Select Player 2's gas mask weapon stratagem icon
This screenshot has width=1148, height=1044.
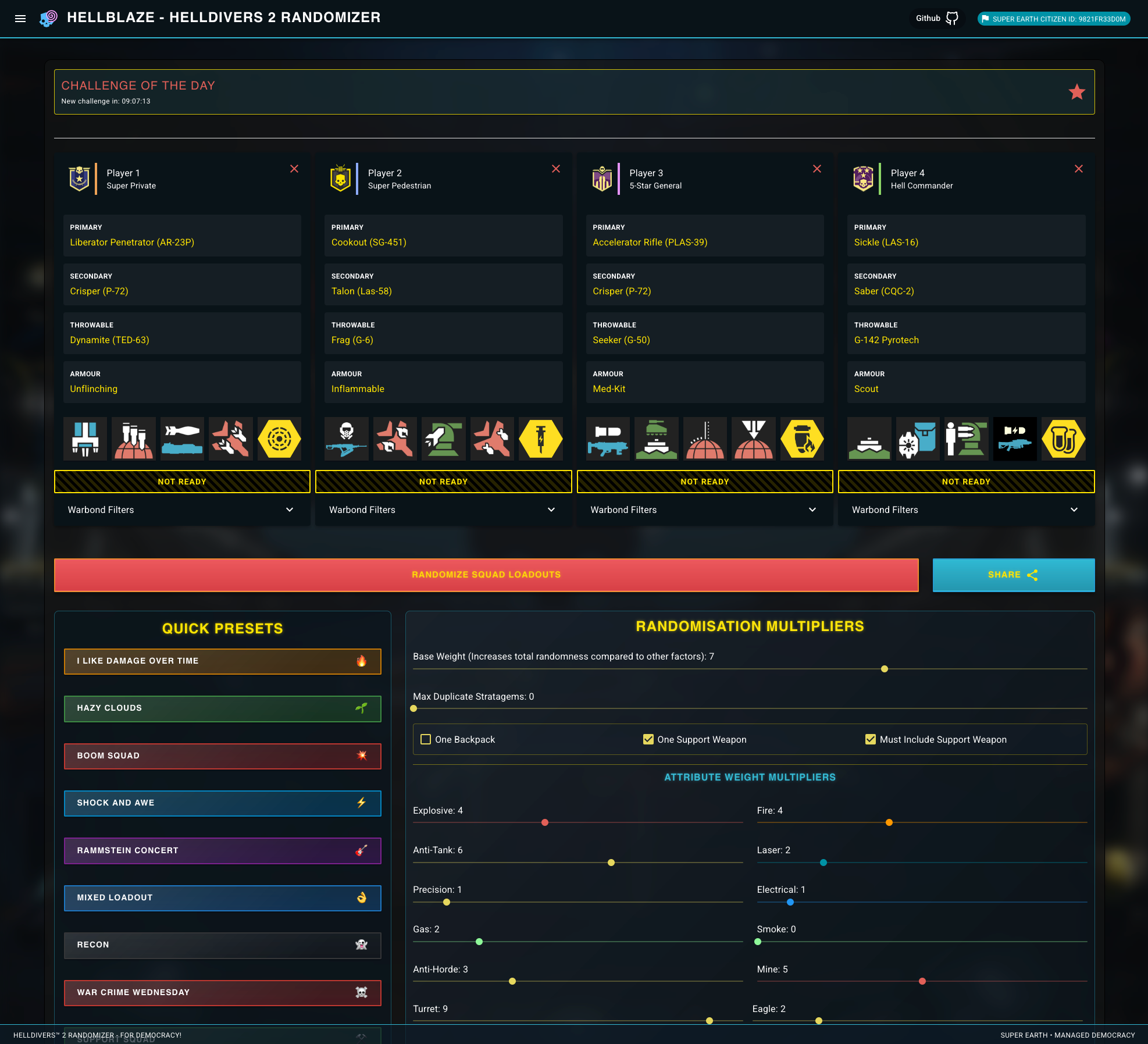(347, 439)
